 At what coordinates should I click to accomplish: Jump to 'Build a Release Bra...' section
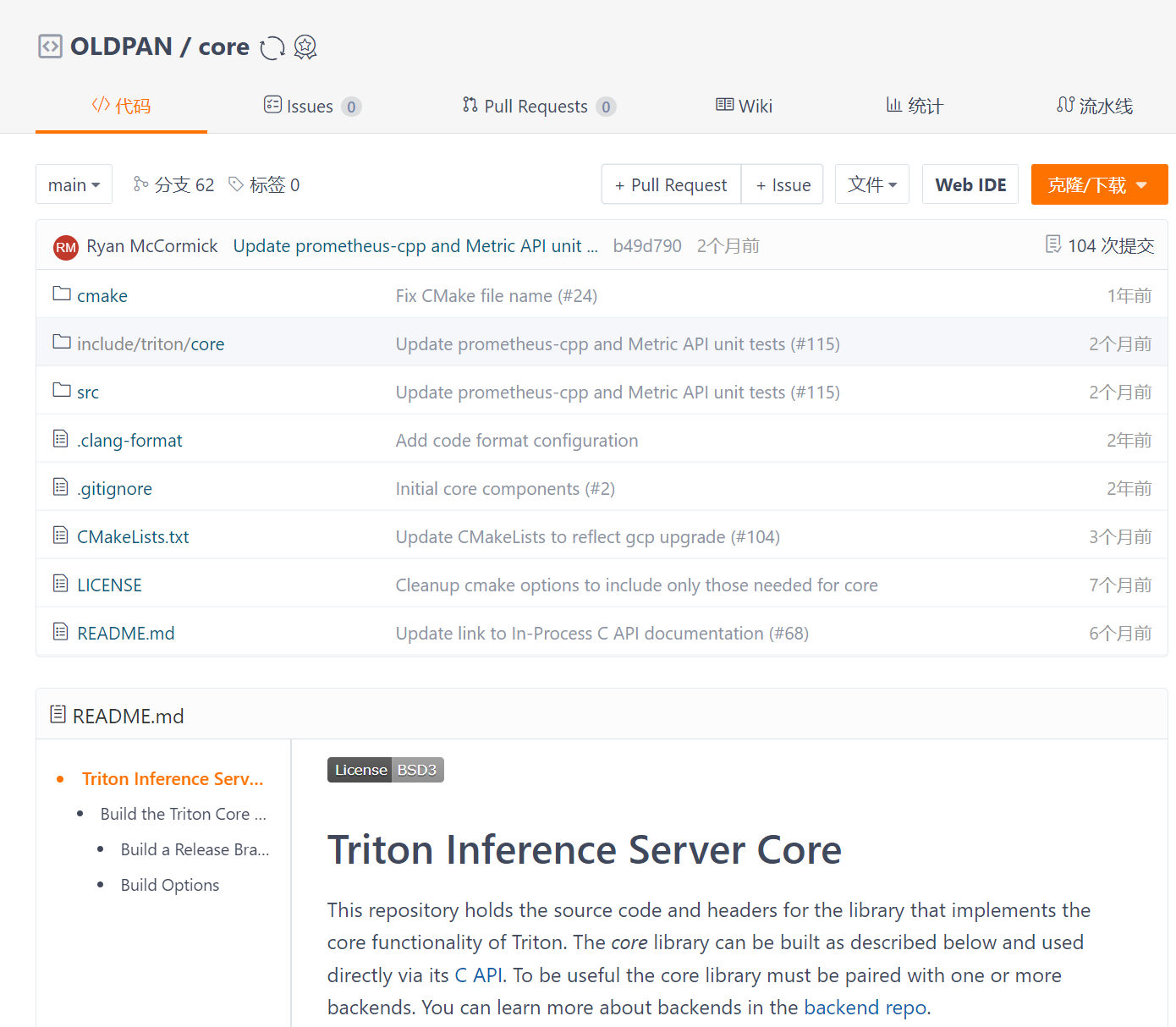click(195, 849)
